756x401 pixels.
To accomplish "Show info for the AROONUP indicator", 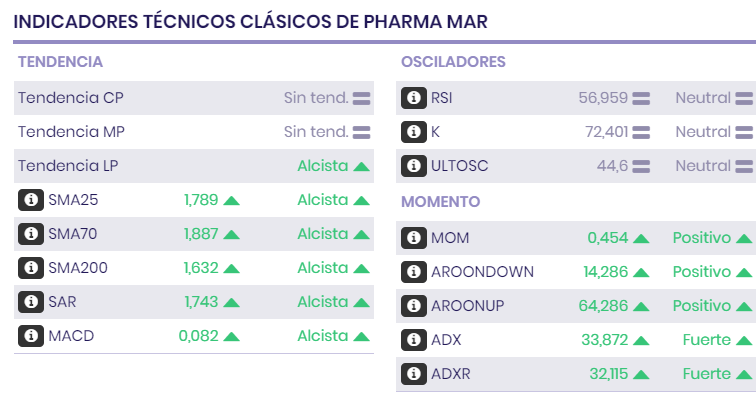I will 414,306.
